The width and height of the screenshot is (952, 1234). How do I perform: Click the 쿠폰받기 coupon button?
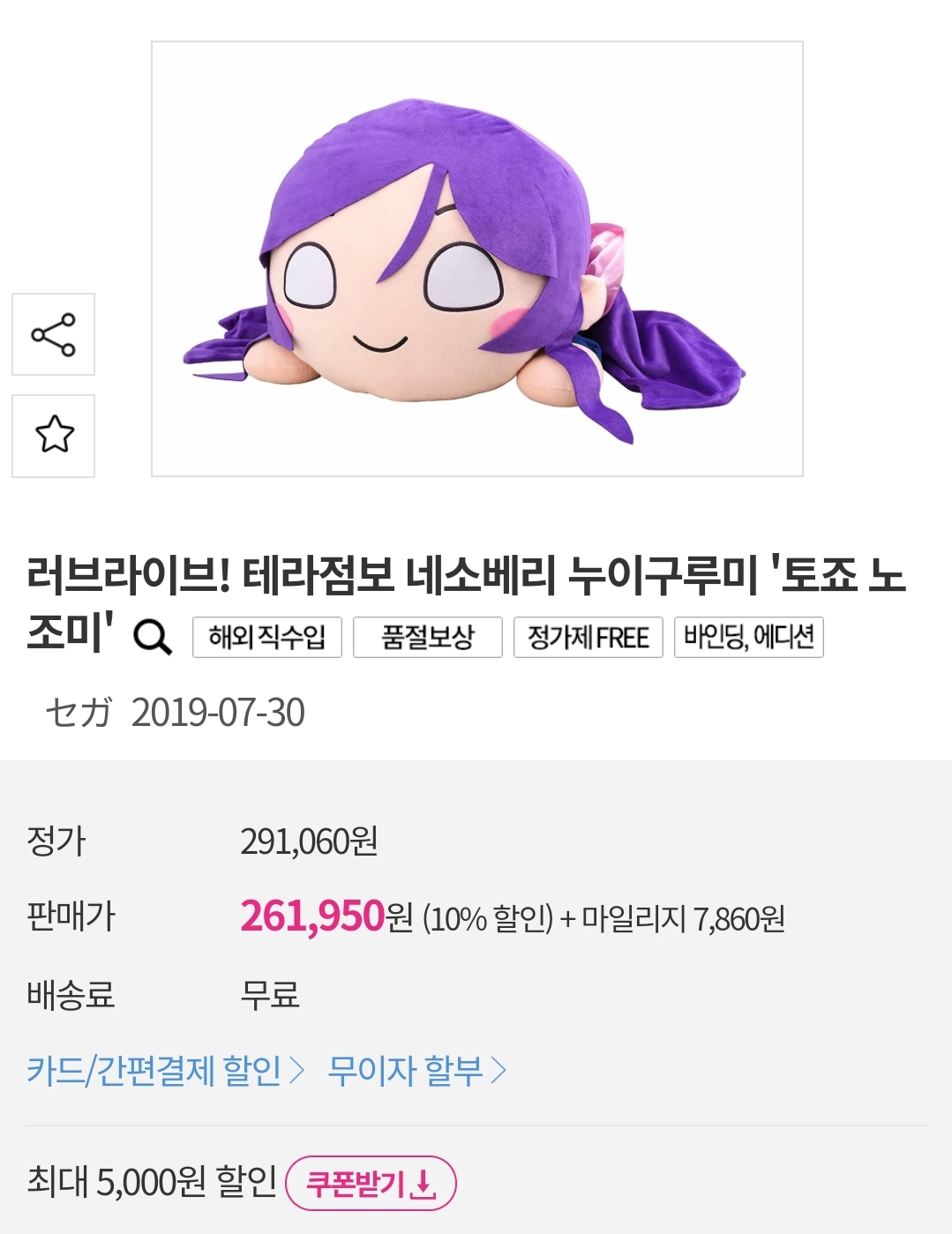(x=371, y=1183)
